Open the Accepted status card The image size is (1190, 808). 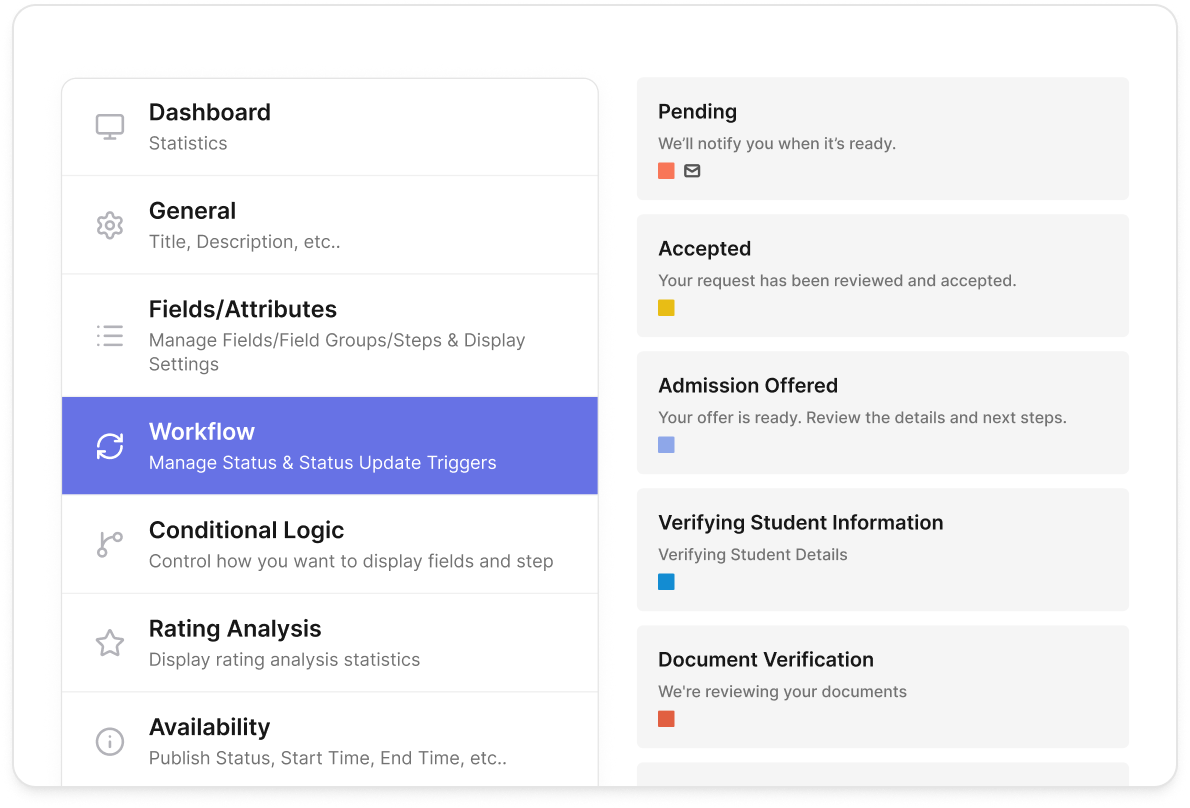pos(883,276)
